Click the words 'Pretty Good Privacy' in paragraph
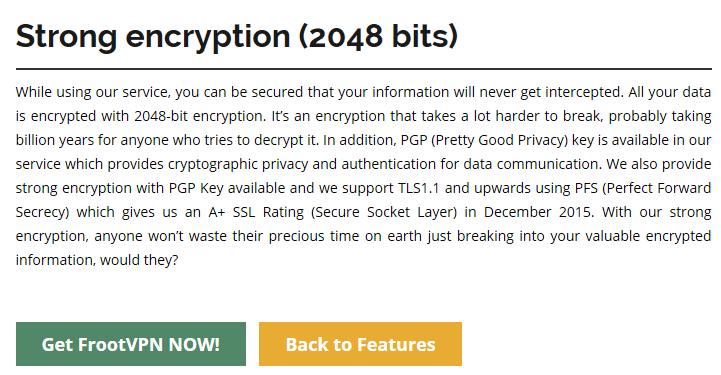Screen dimensions: 721x375 pyautogui.click(x=499, y=140)
